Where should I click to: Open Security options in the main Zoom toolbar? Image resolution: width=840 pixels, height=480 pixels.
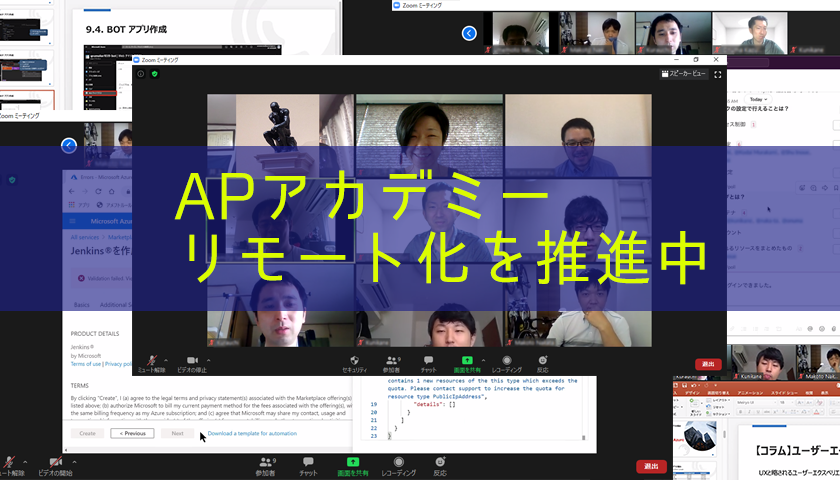[x=354, y=362]
